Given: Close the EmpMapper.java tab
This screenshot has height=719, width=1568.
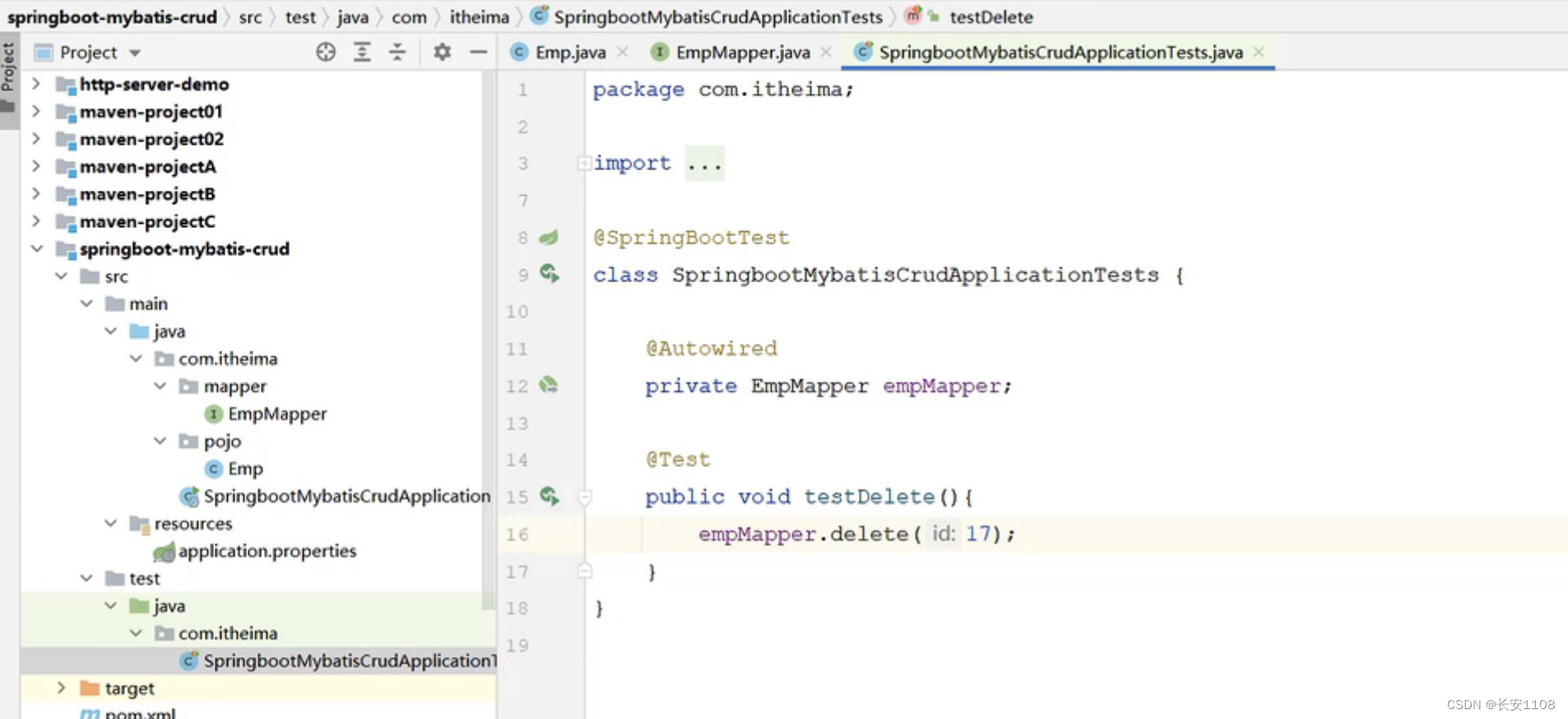Looking at the screenshot, I should pyautogui.click(x=826, y=52).
